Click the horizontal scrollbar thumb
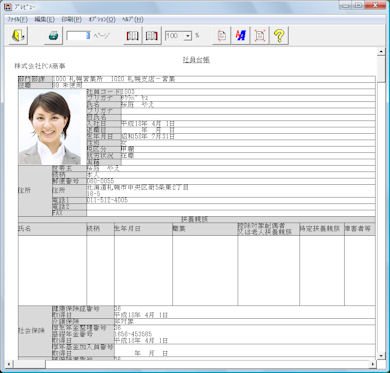Image resolution: width=390 pixels, height=373 pixels. coord(29,364)
